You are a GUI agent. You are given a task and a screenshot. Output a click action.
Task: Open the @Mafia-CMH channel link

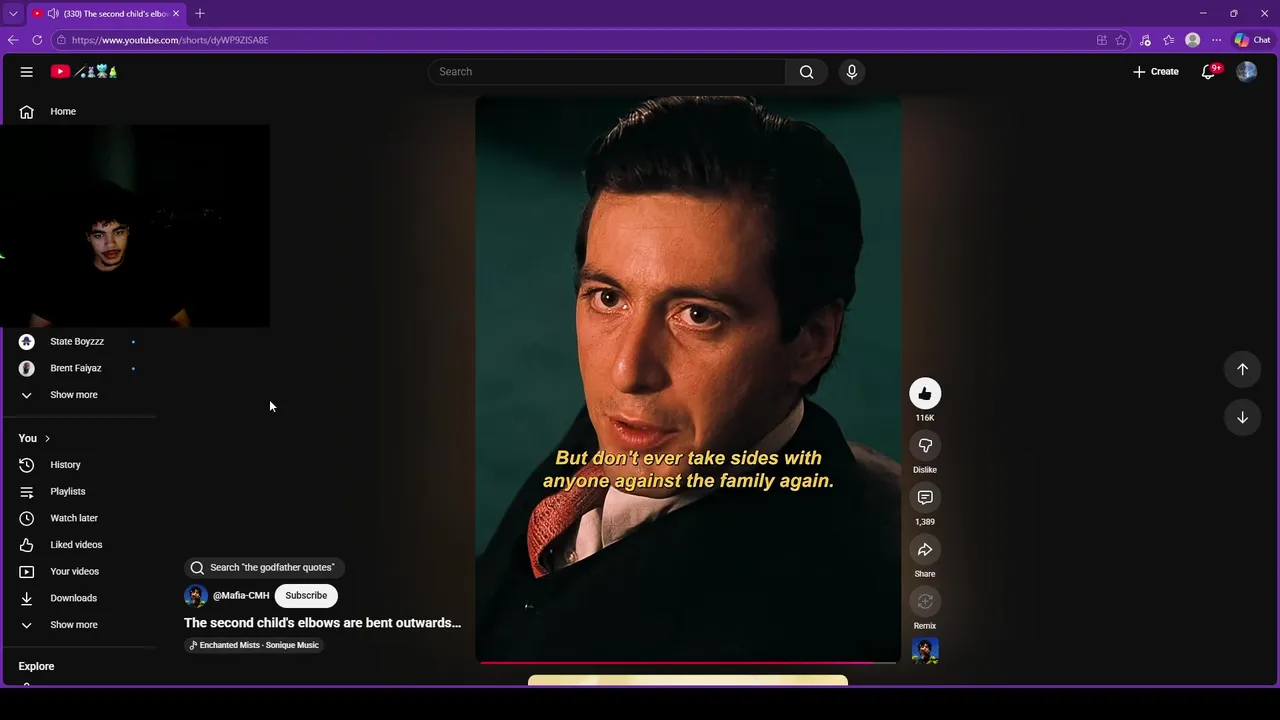241,596
